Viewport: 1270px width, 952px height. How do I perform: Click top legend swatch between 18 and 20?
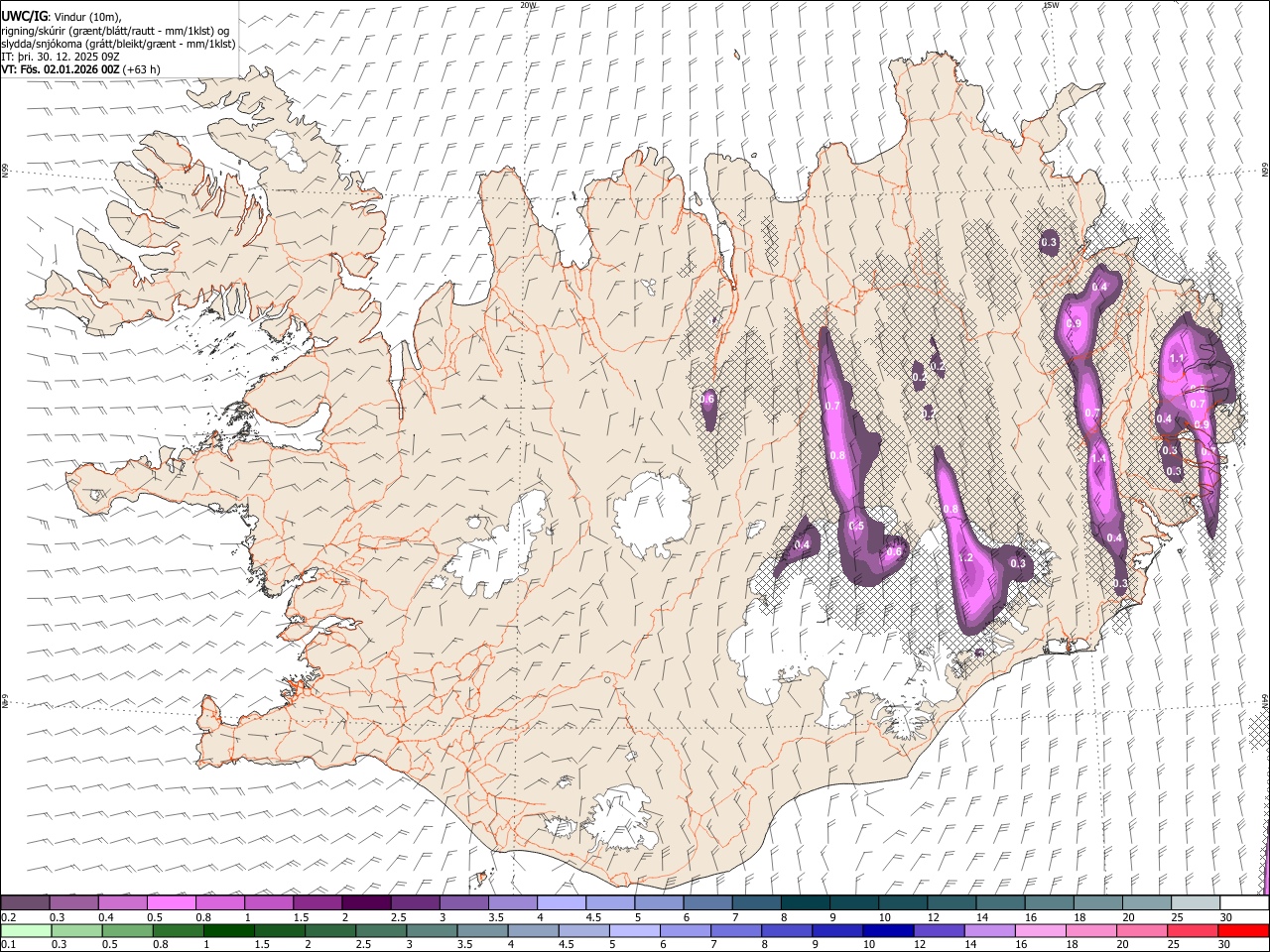tap(1096, 902)
